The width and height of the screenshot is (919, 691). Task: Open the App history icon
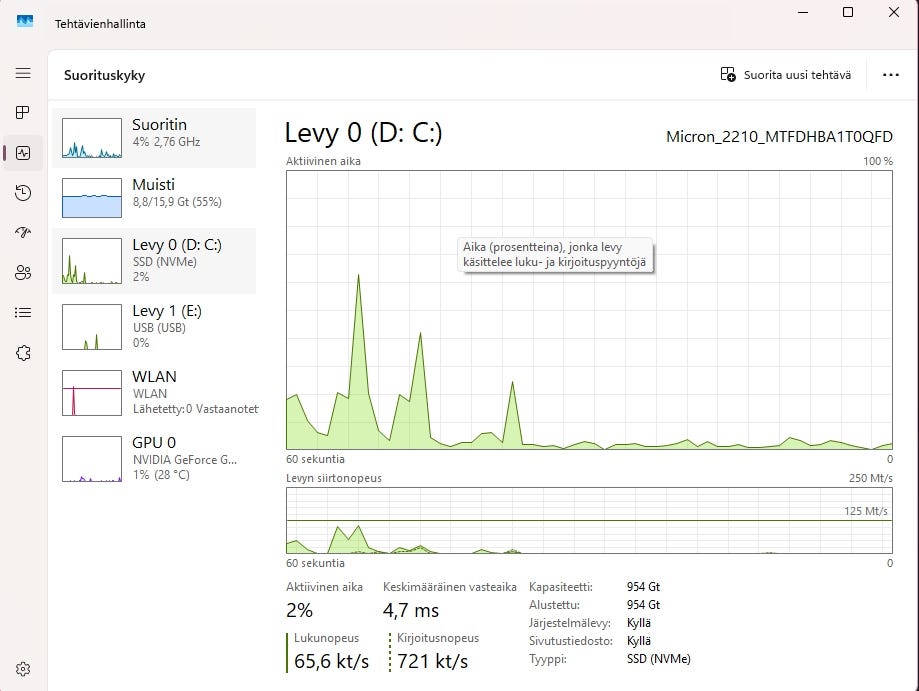point(23,193)
